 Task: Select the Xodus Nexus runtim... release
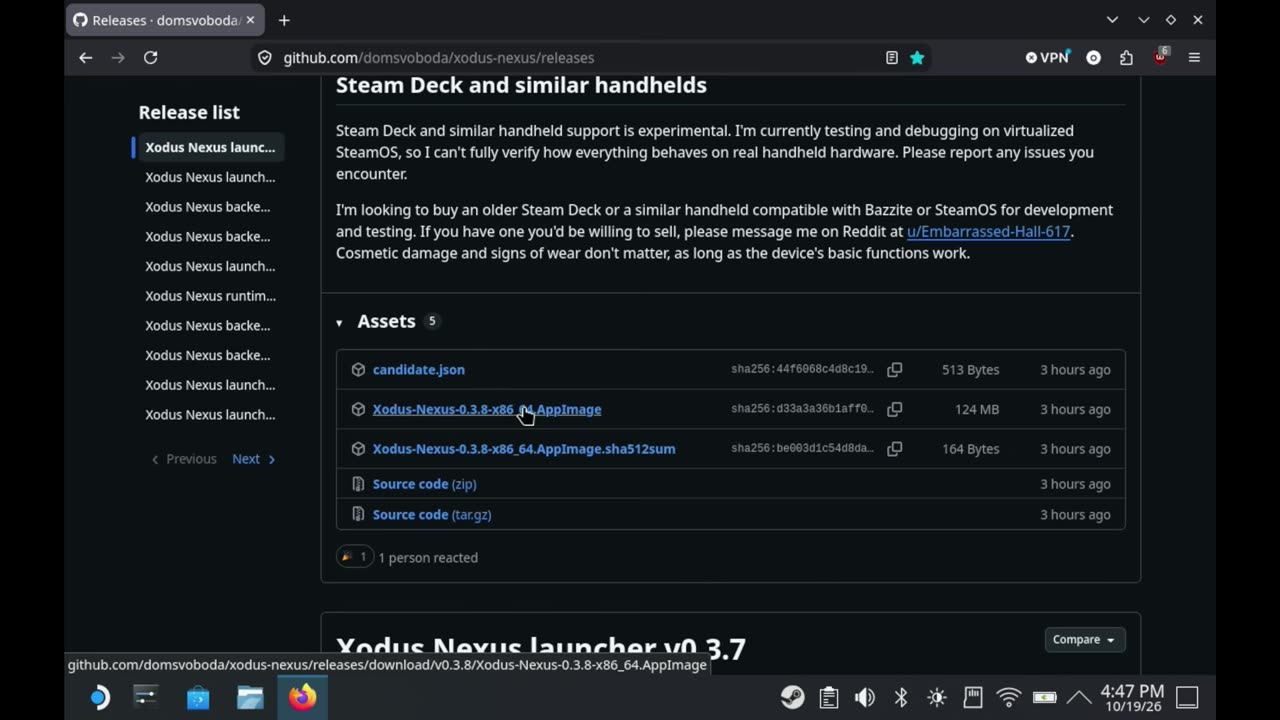pyautogui.click(x=210, y=296)
